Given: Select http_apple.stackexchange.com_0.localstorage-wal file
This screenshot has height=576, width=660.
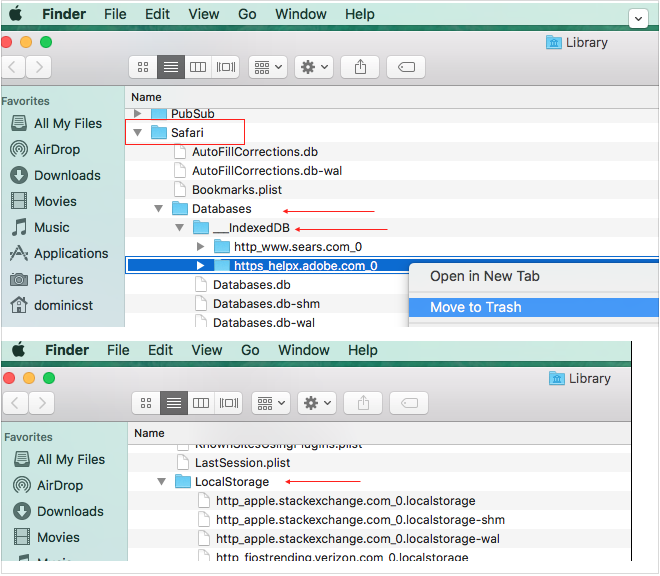Looking at the screenshot, I should 358,539.
